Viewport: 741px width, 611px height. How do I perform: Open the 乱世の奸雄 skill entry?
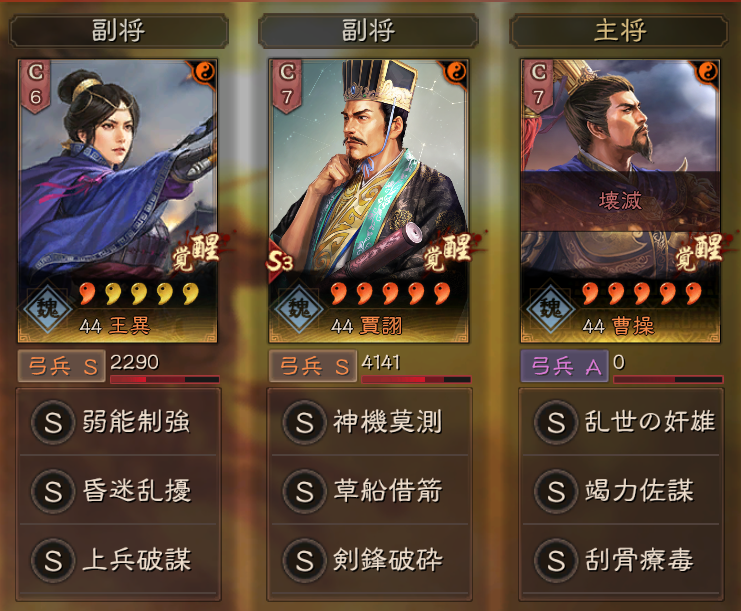point(621,422)
